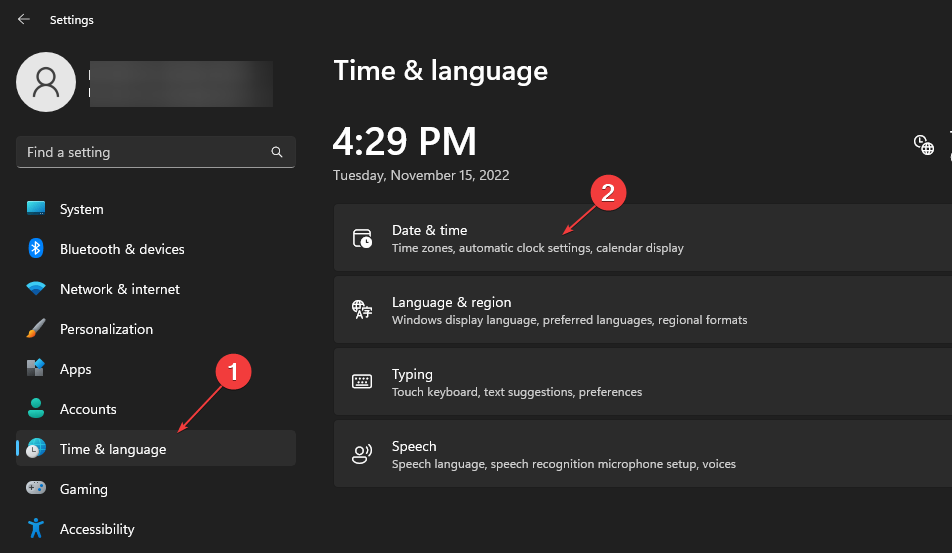Select the System monitor icon

coord(36,208)
